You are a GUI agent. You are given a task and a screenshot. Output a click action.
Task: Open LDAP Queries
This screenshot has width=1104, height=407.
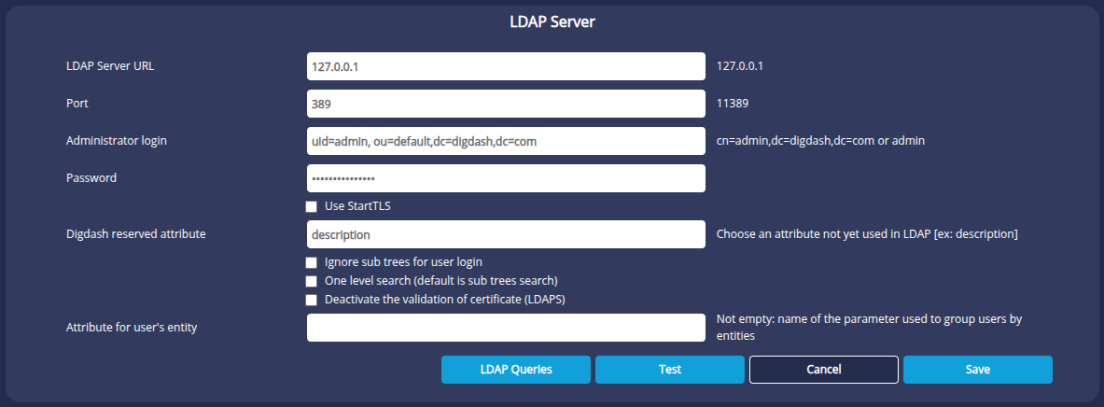(516, 369)
